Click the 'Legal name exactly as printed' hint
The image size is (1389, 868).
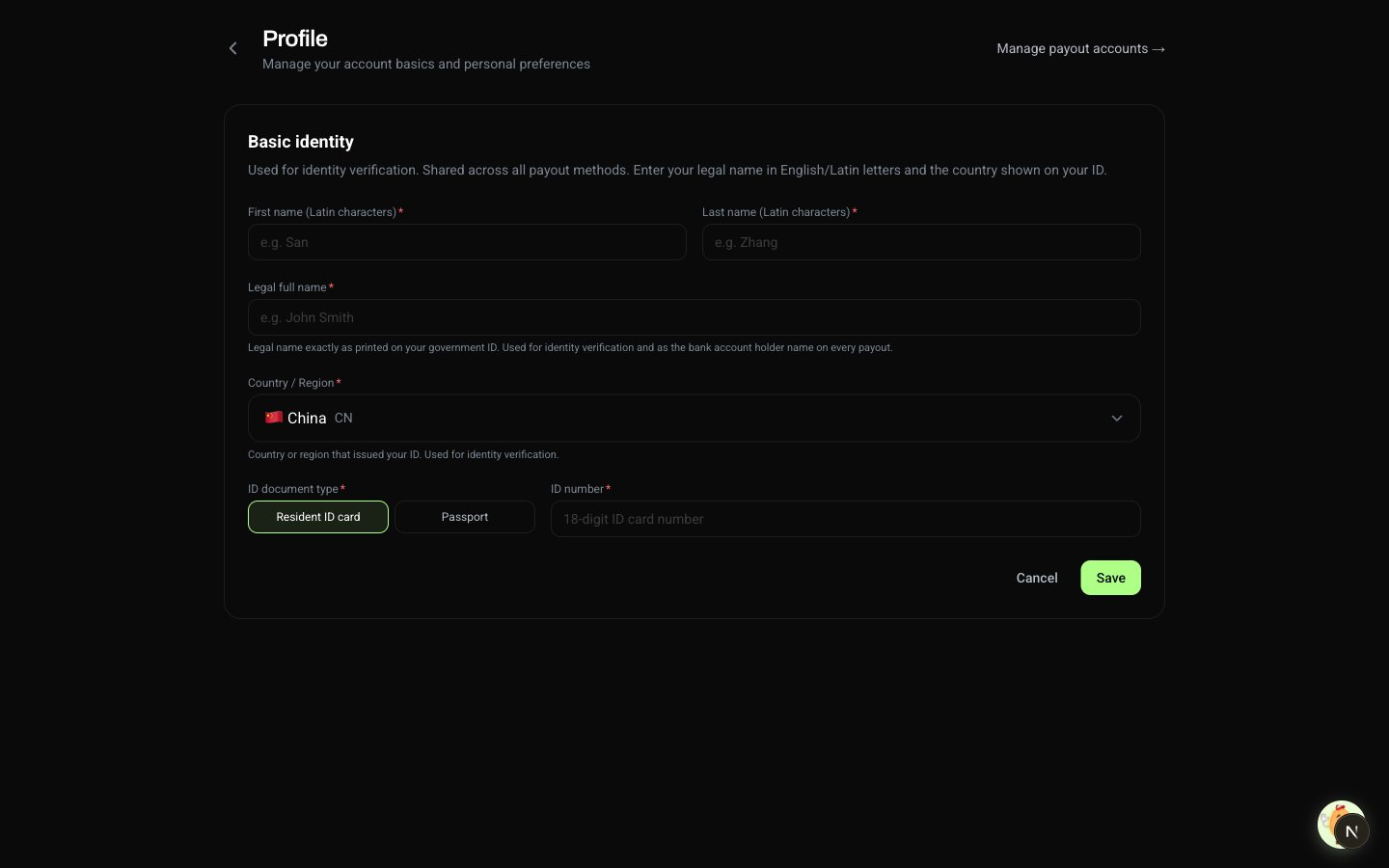570,347
